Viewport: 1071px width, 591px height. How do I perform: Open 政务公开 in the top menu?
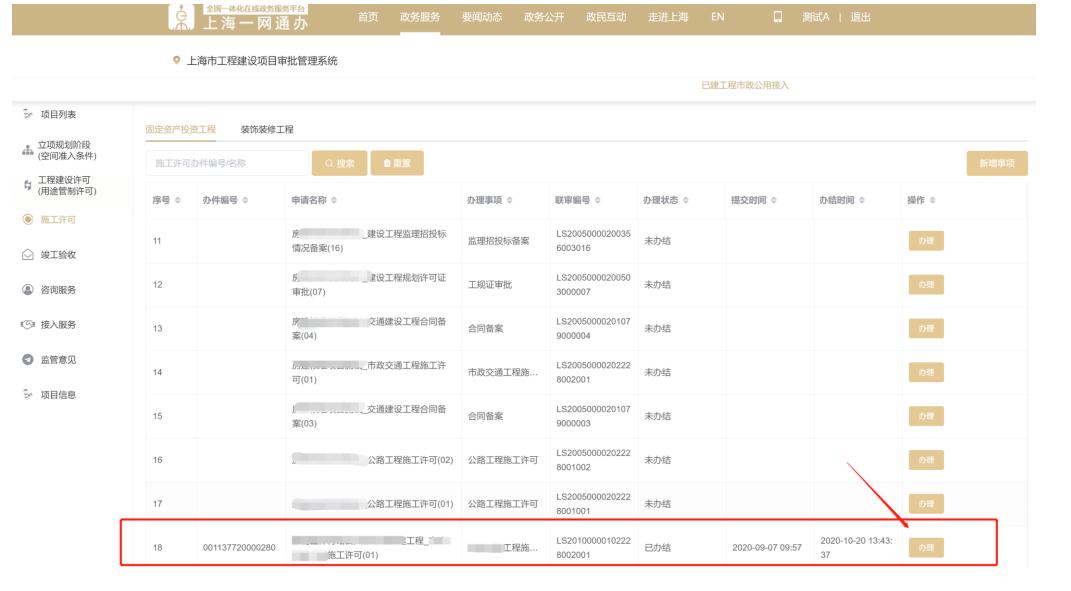(x=544, y=18)
